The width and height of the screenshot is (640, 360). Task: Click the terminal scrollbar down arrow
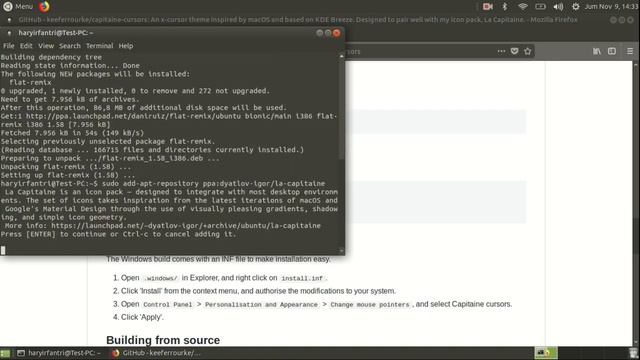(x=342, y=251)
